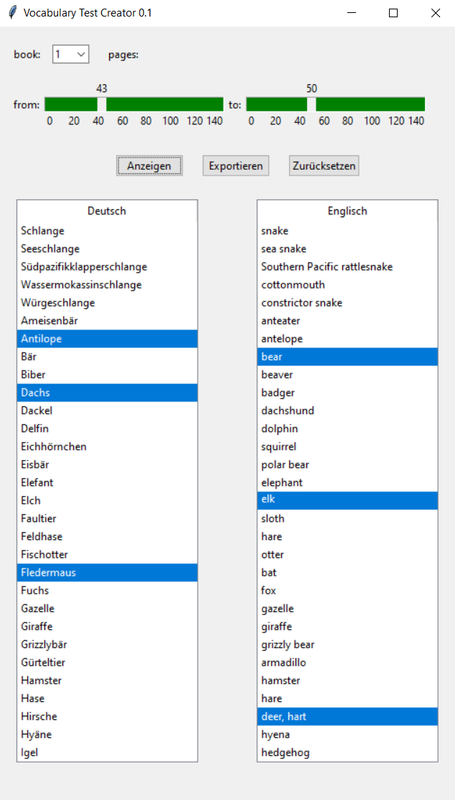Click the Exportieren button
455x800 pixels.
236,166
